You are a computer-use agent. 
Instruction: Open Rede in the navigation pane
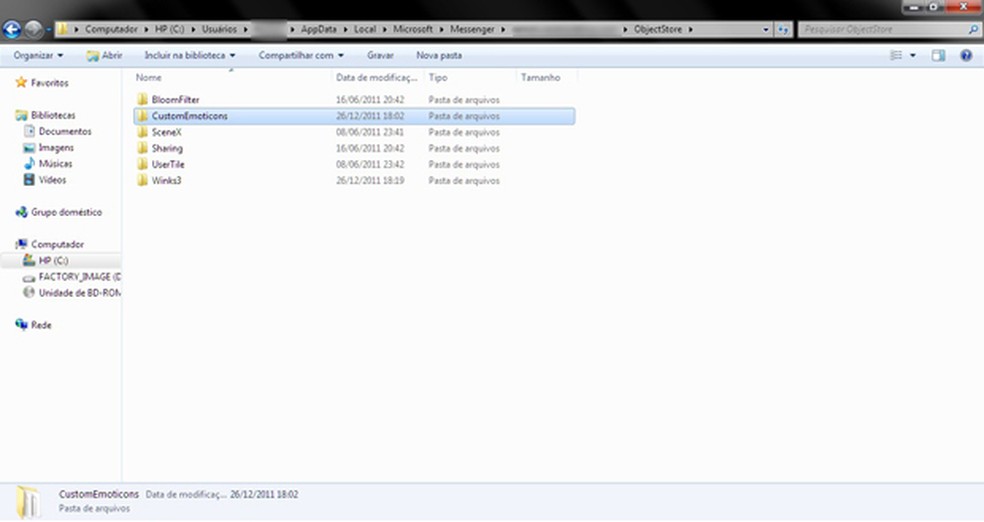click(41, 325)
